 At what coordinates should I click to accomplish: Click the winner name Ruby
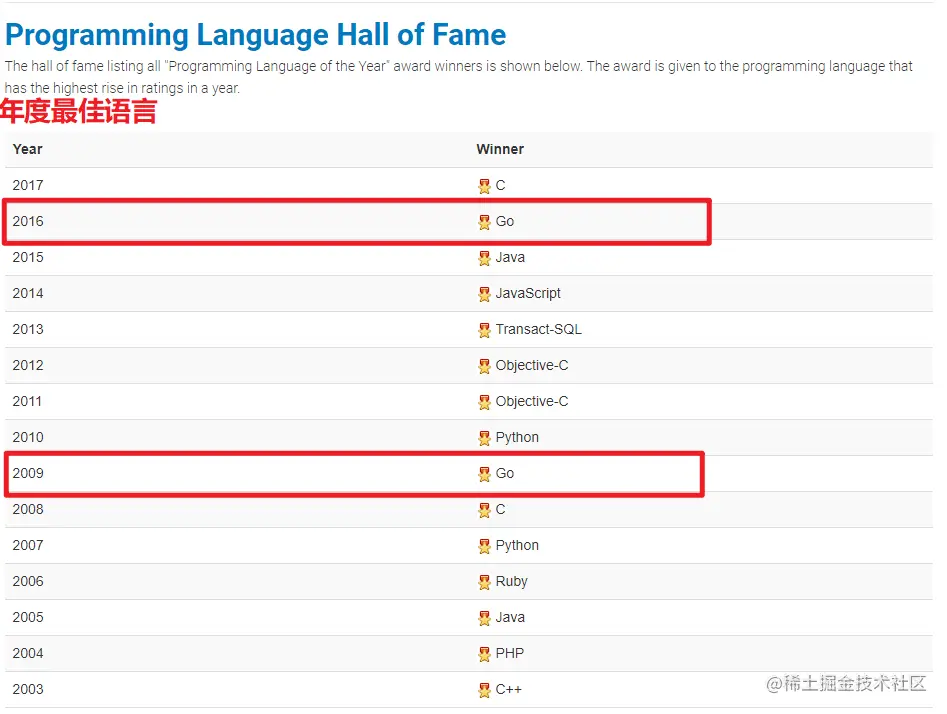(512, 581)
